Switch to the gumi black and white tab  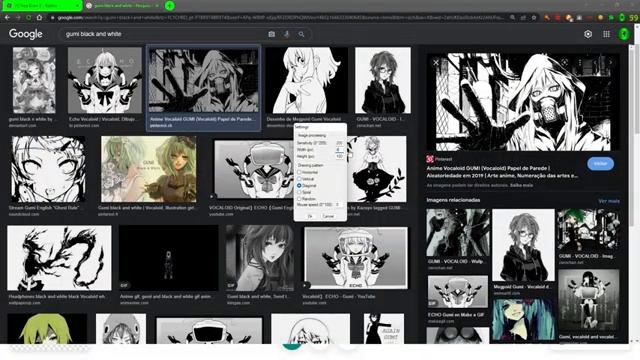(x=123, y=6)
